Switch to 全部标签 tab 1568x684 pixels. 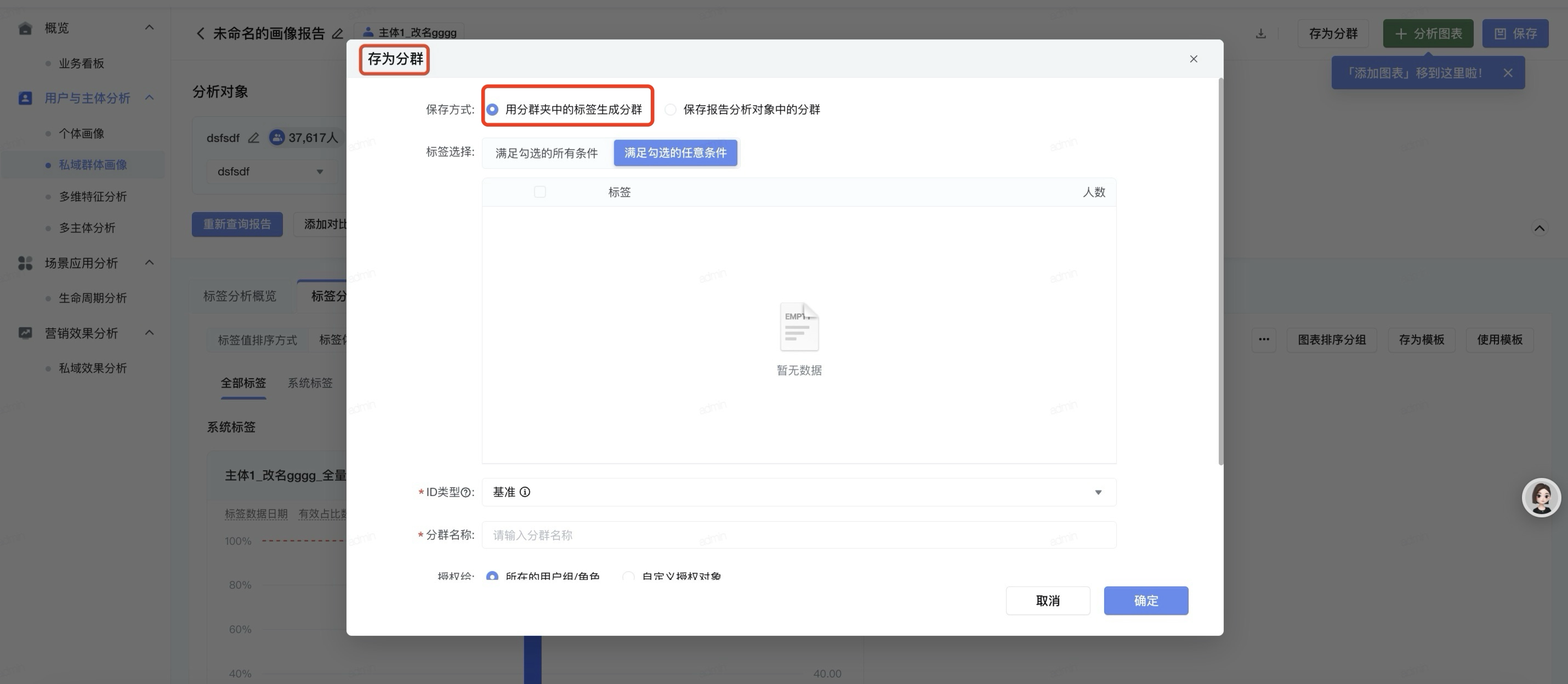click(x=243, y=384)
